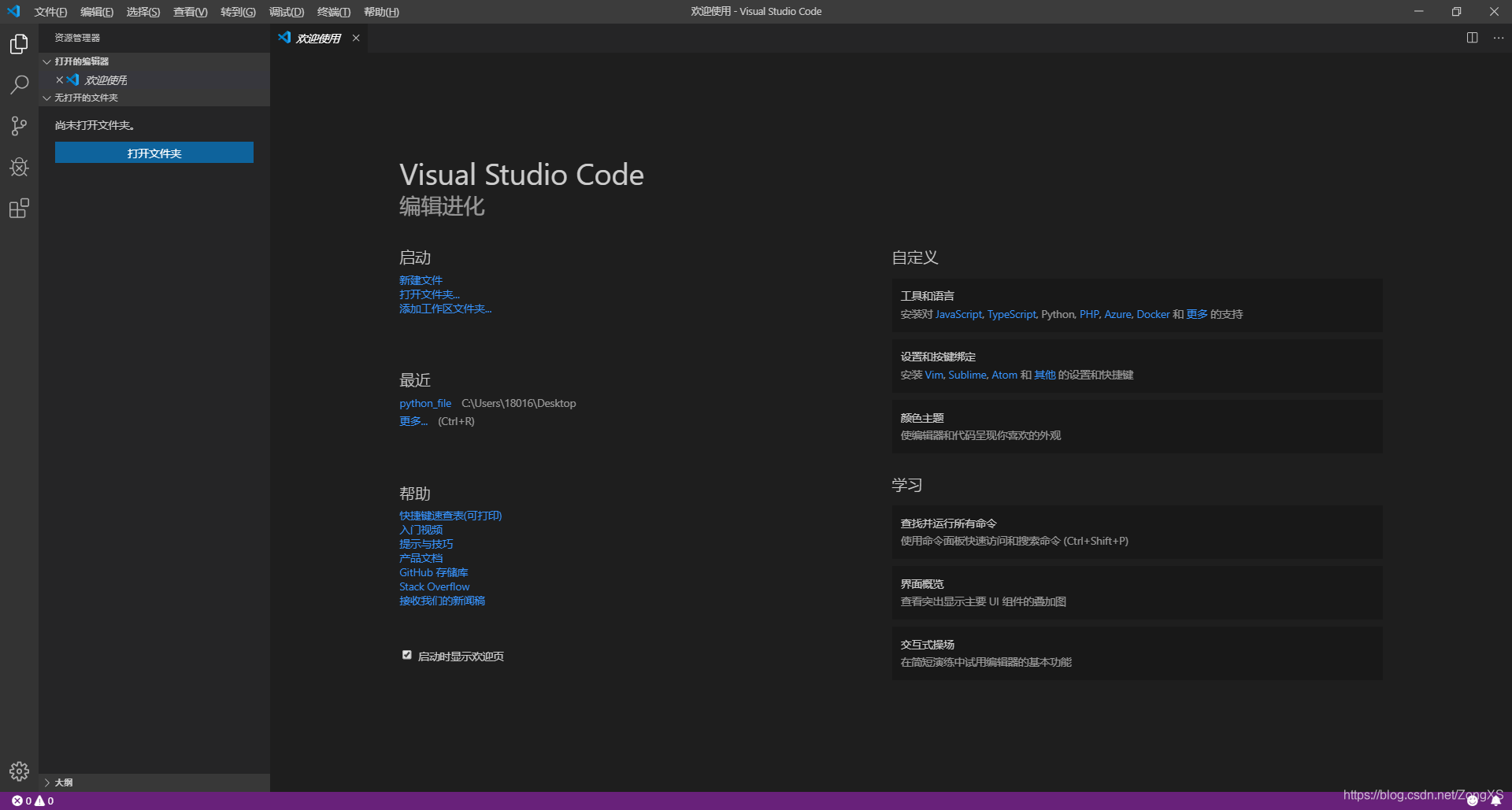Select the 欢迎使用 editor tab

click(x=318, y=39)
